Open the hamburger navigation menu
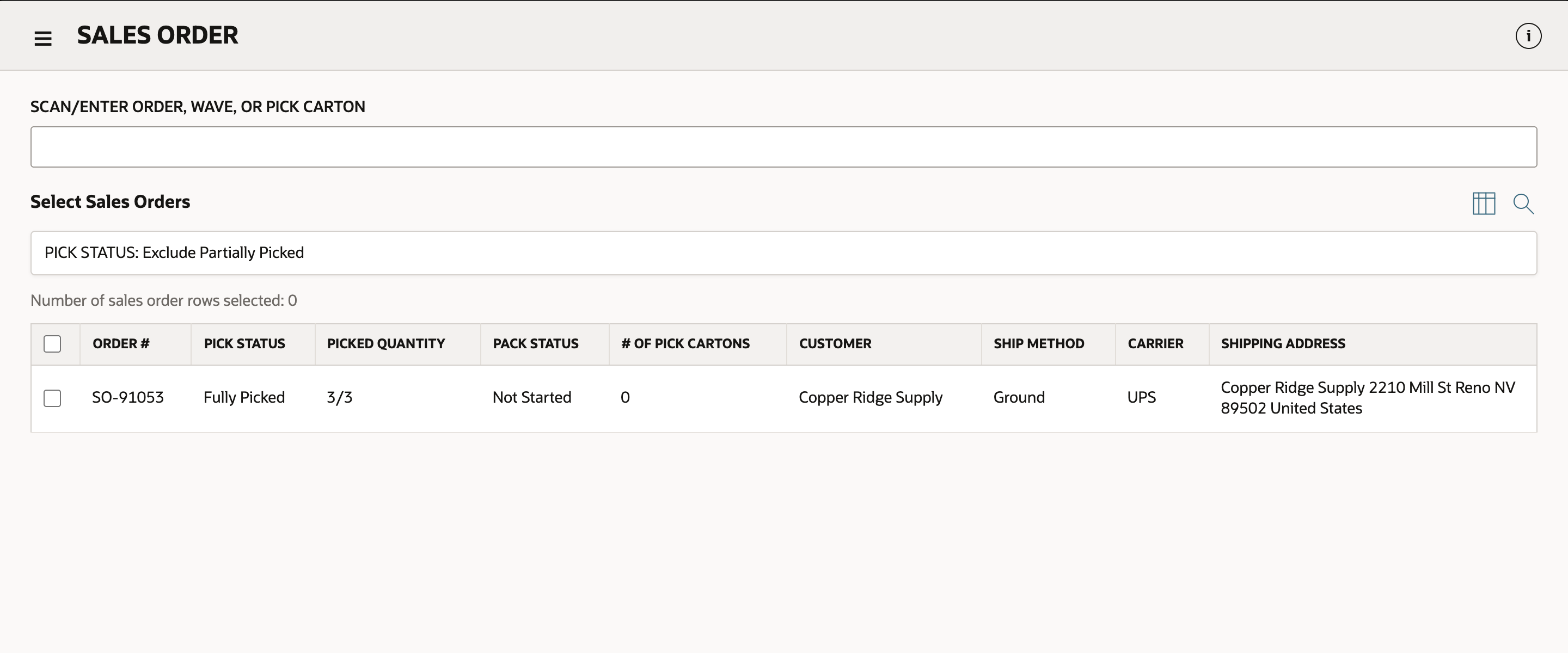Screen dimensions: 1568x653 pos(42,38)
